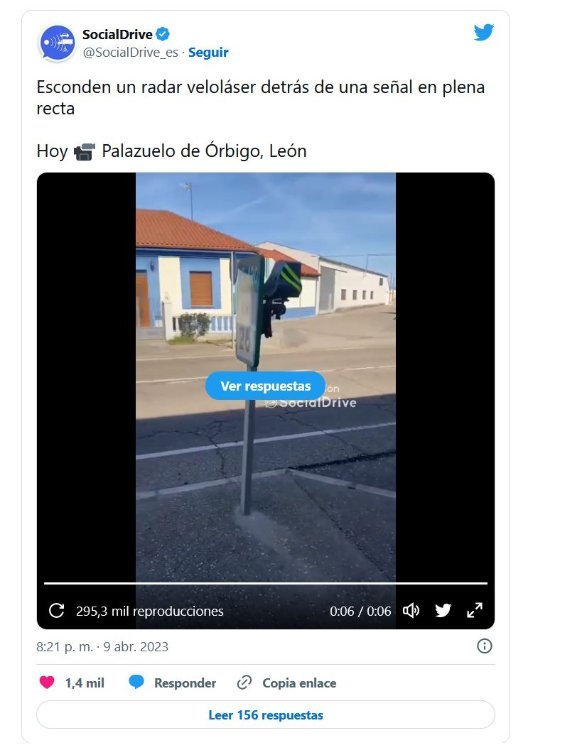Like the tweet with the heart icon
Viewport: 587px width, 750px height.
click(47, 682)
